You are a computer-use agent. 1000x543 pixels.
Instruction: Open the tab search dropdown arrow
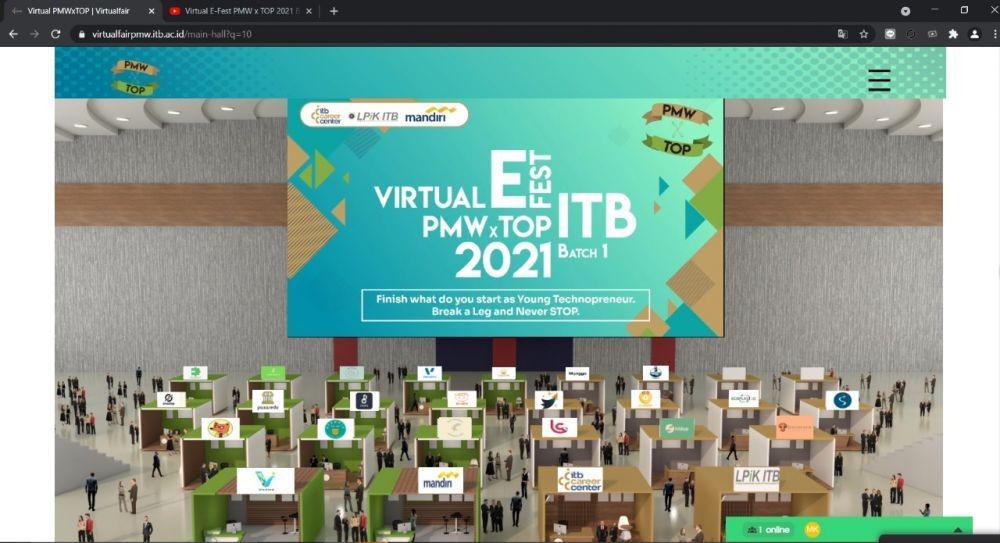(x=905, y=11)
